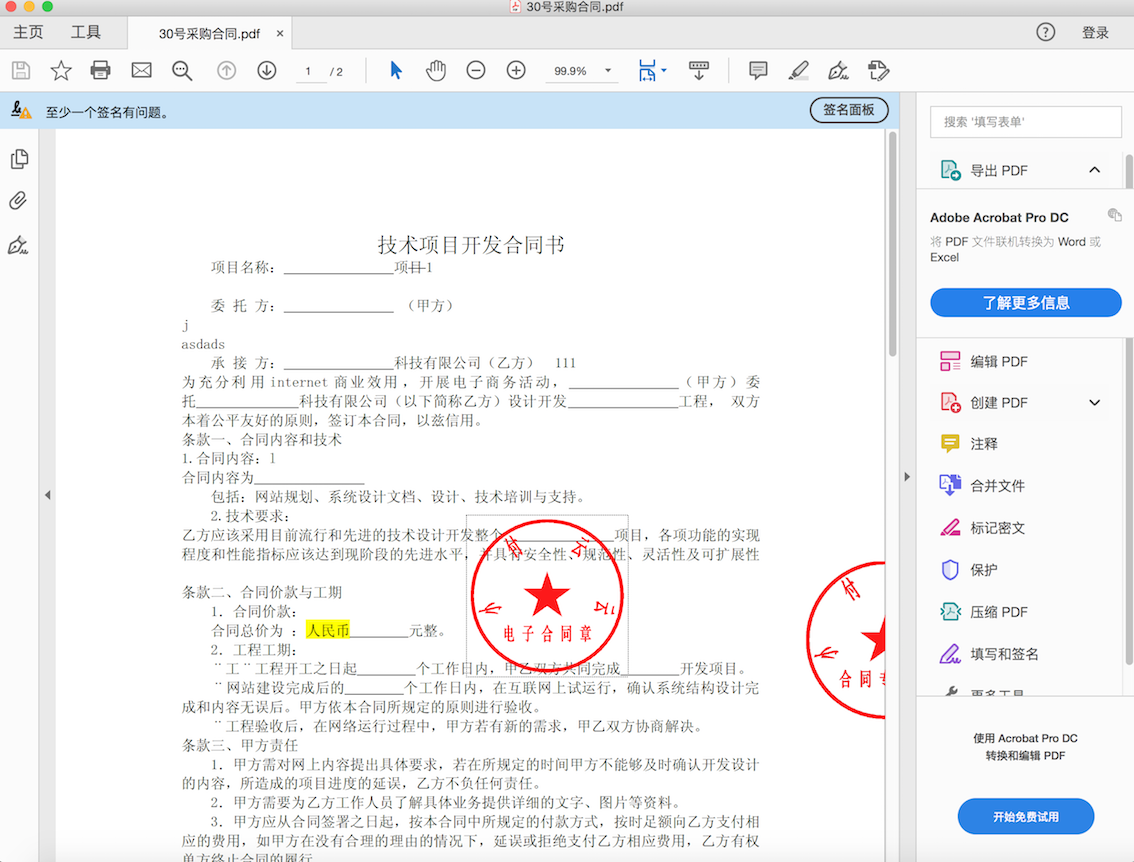
Task: Select the 30号采购合同.pdf document tab
Action: 209,34
